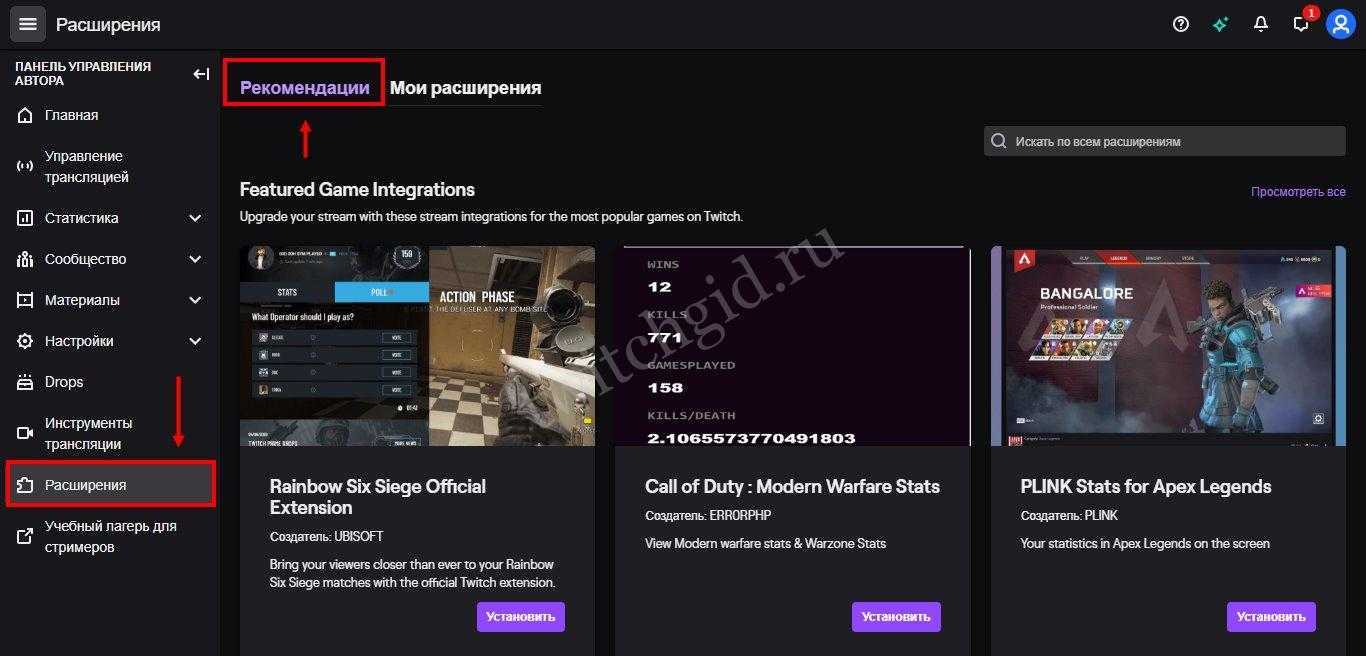Install Call of Duty Modern Warfare Stats
The height and width of the screenshot is (656, 1366).
point(896,617)
